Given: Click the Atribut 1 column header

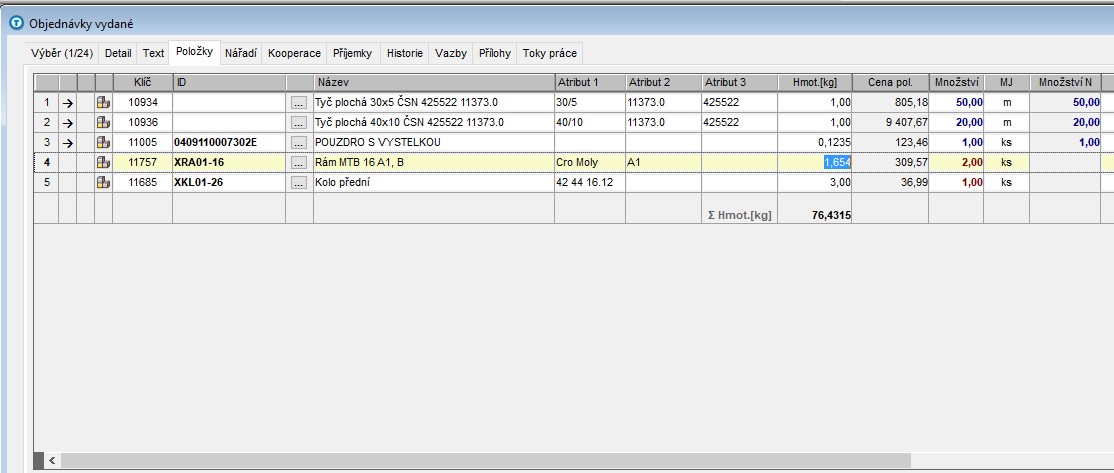Looking at the screenshot, I should click(590, 82).
